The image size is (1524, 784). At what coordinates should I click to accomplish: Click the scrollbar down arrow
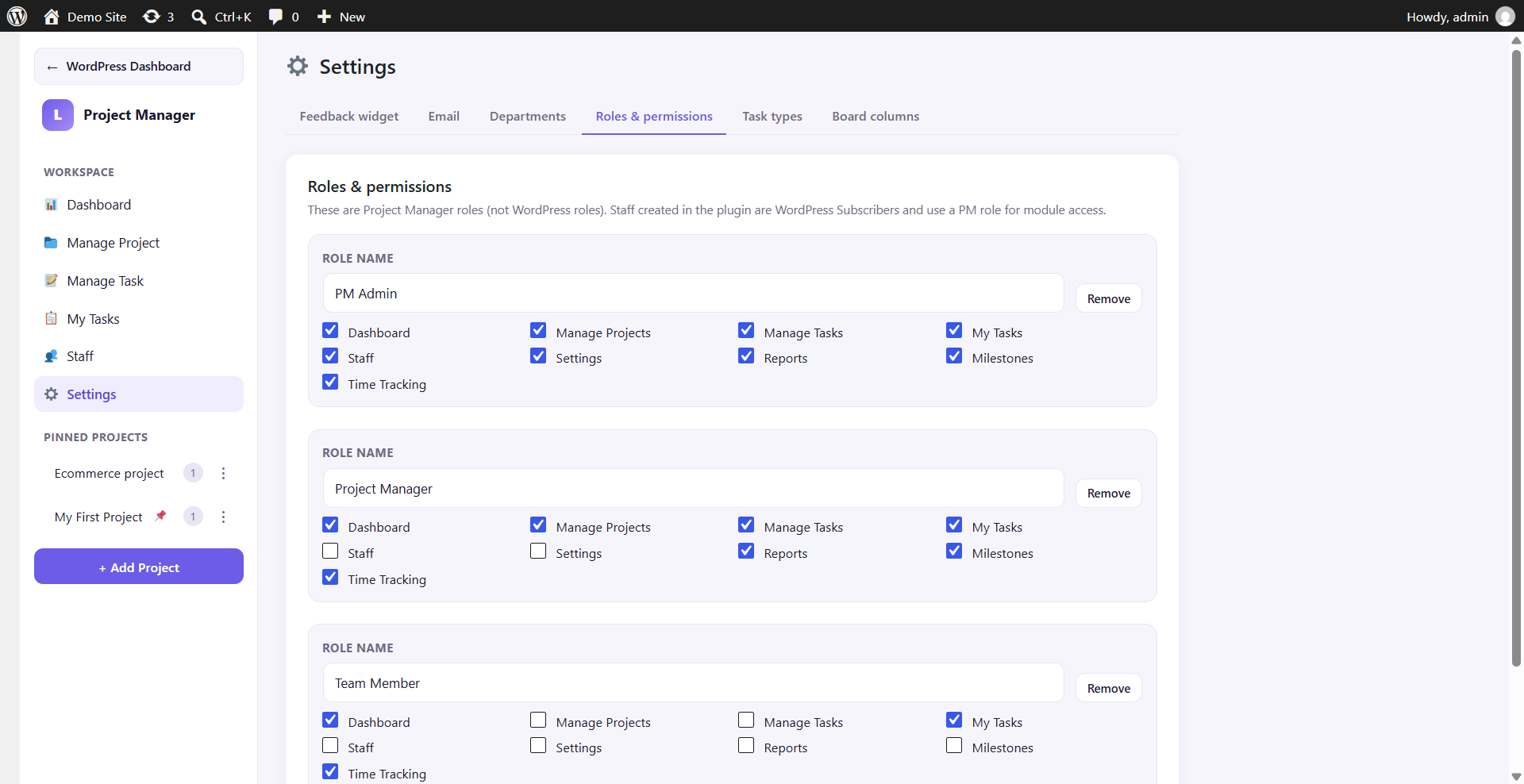pos(1516,777)
